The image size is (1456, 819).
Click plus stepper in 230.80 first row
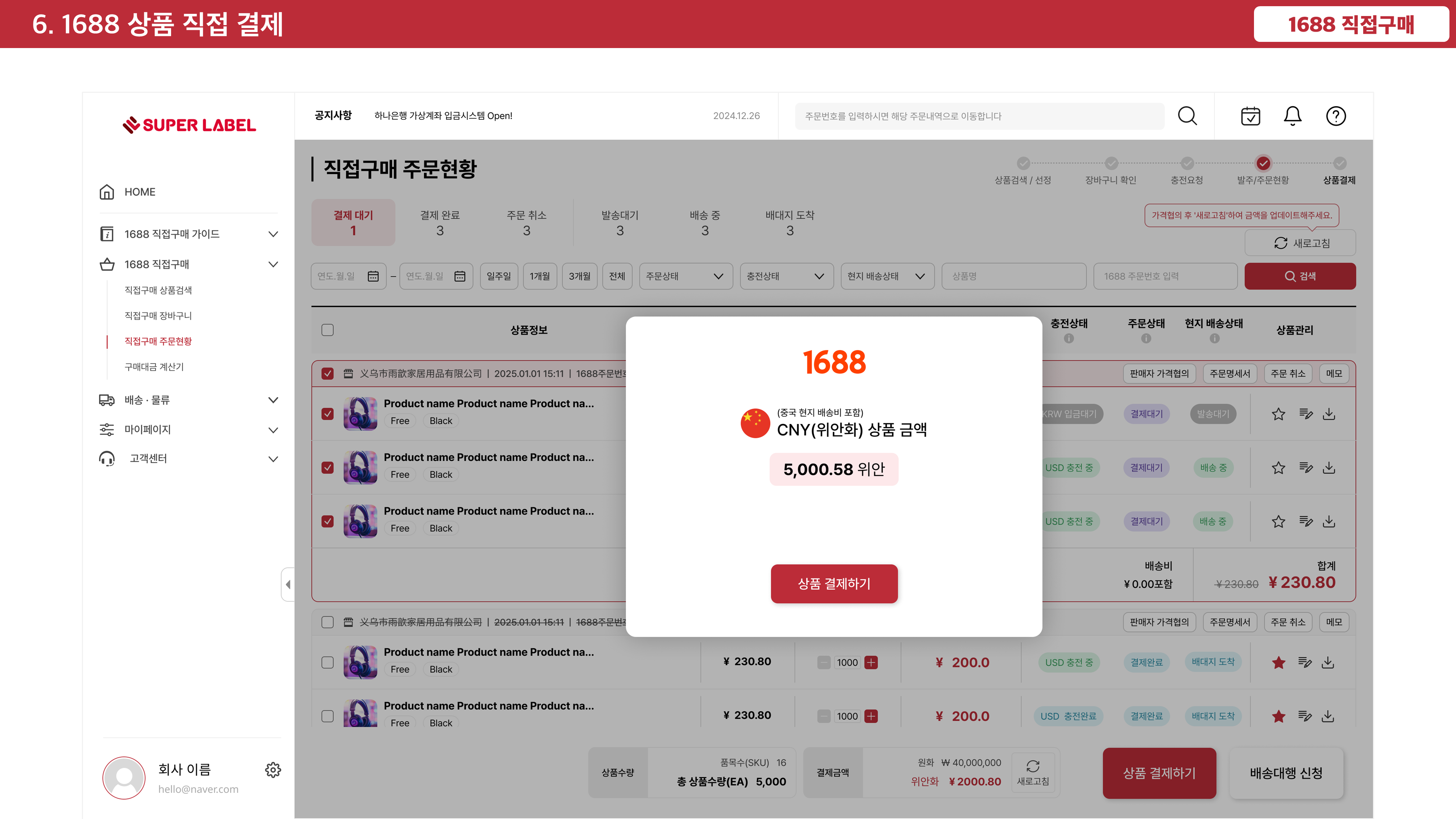871,662
